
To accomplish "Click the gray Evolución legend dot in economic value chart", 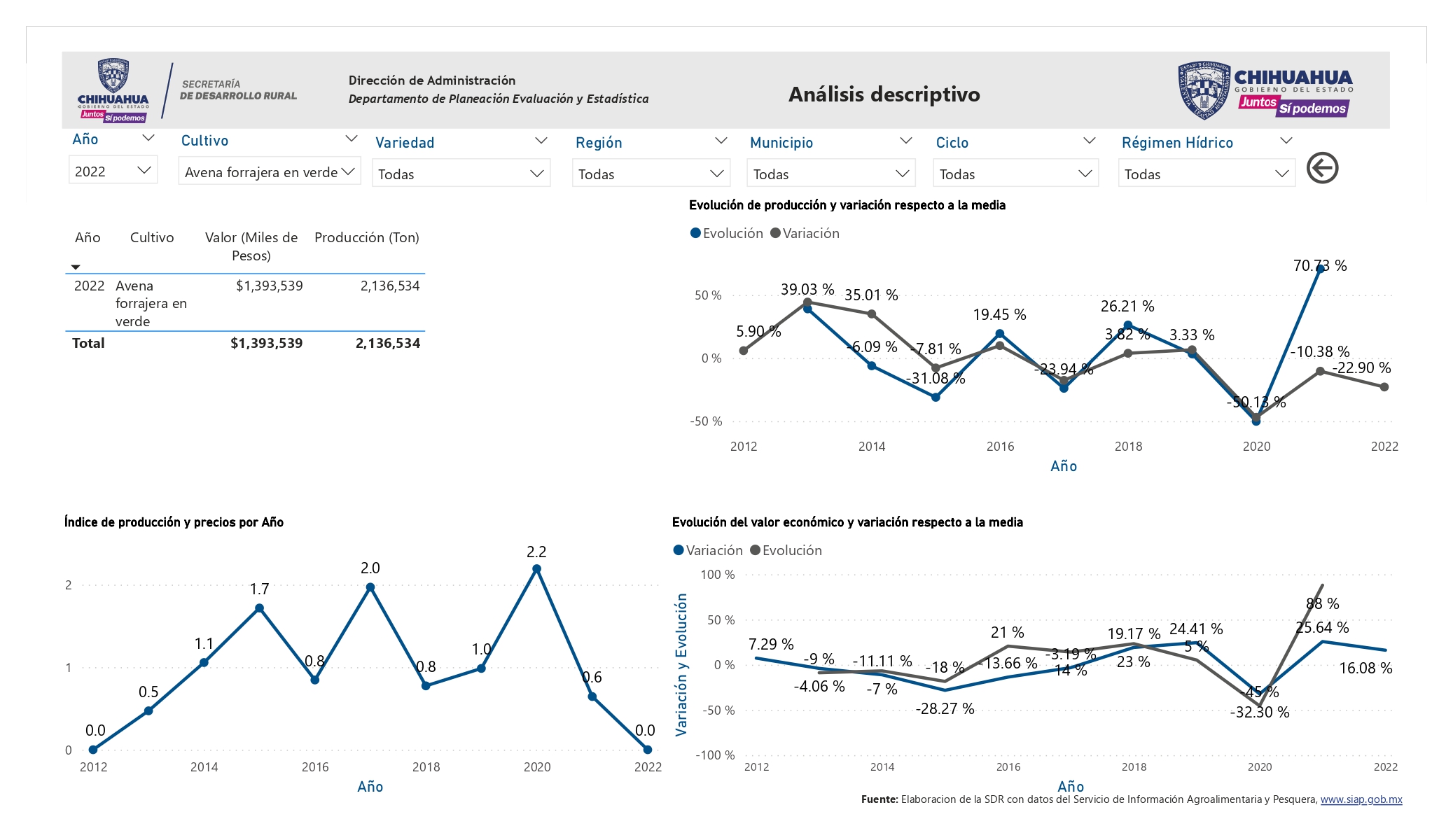I will tap(755, 550).
